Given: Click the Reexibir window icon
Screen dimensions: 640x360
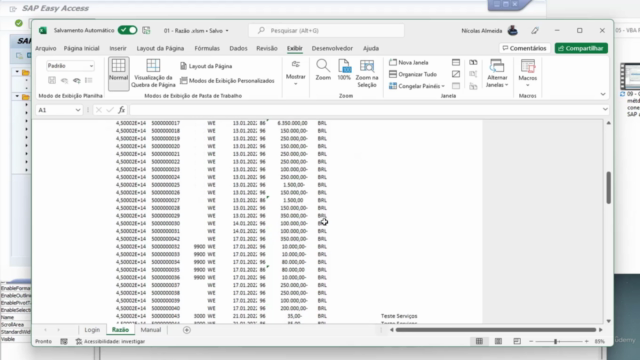Looking at the screenshot, I should [x=456, y=86].
